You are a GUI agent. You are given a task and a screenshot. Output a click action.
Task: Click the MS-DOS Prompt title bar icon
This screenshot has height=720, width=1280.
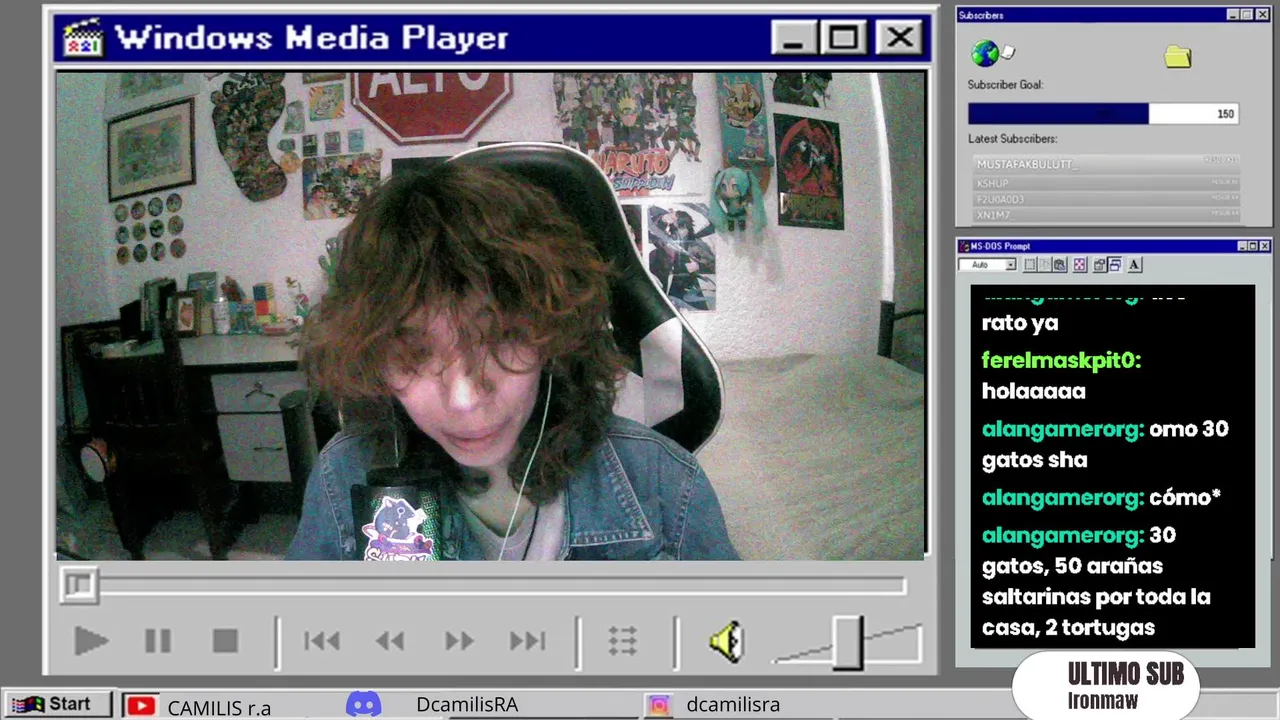click(964, 246)
